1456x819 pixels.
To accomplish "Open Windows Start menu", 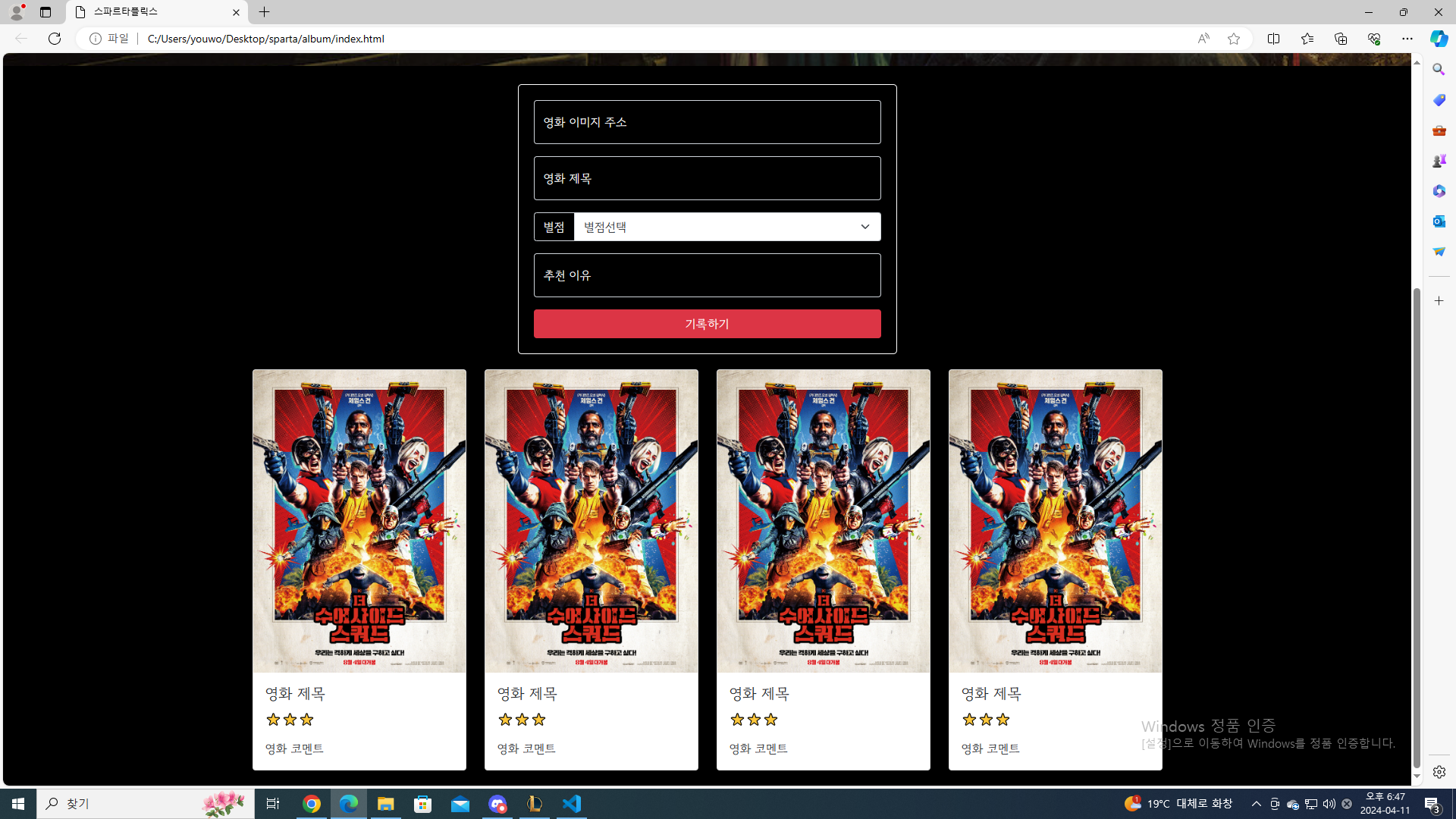I will (x=18, y=804).
